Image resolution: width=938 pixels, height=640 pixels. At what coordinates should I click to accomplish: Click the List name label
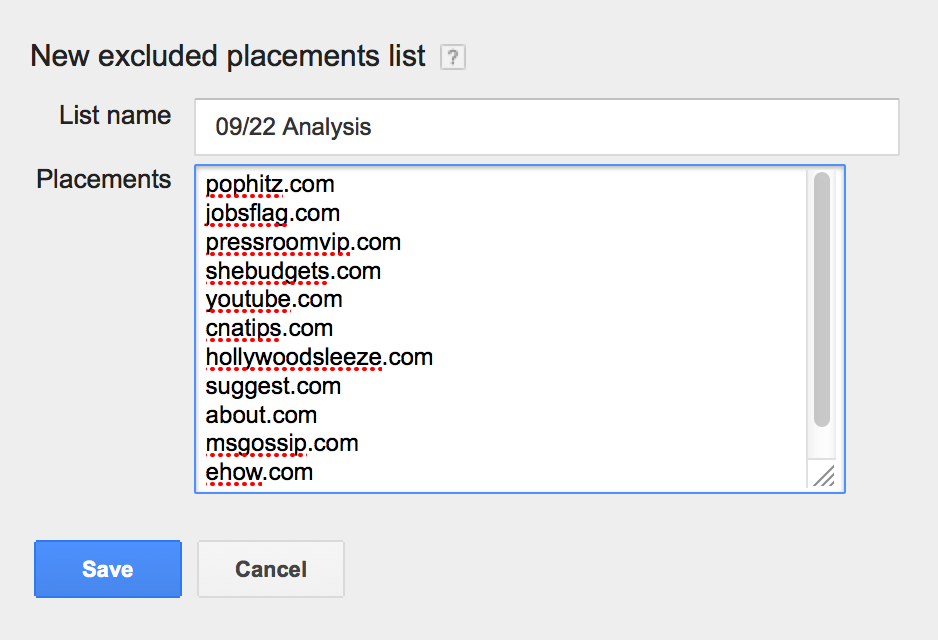[x=115, y=115]
